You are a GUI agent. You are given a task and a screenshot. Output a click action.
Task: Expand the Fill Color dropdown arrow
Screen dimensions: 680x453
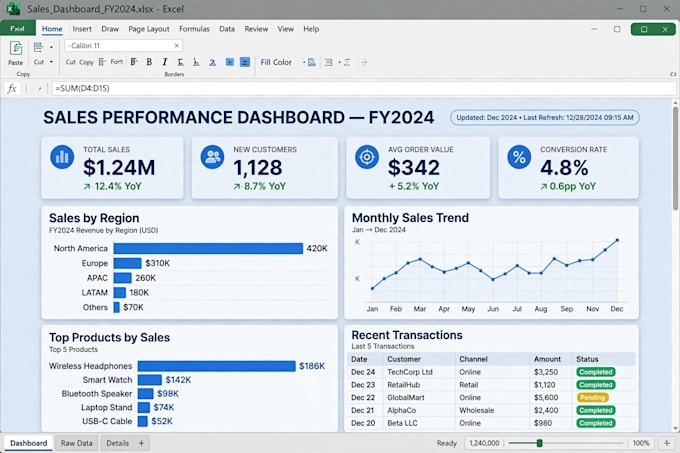click(x=304, y=62)
